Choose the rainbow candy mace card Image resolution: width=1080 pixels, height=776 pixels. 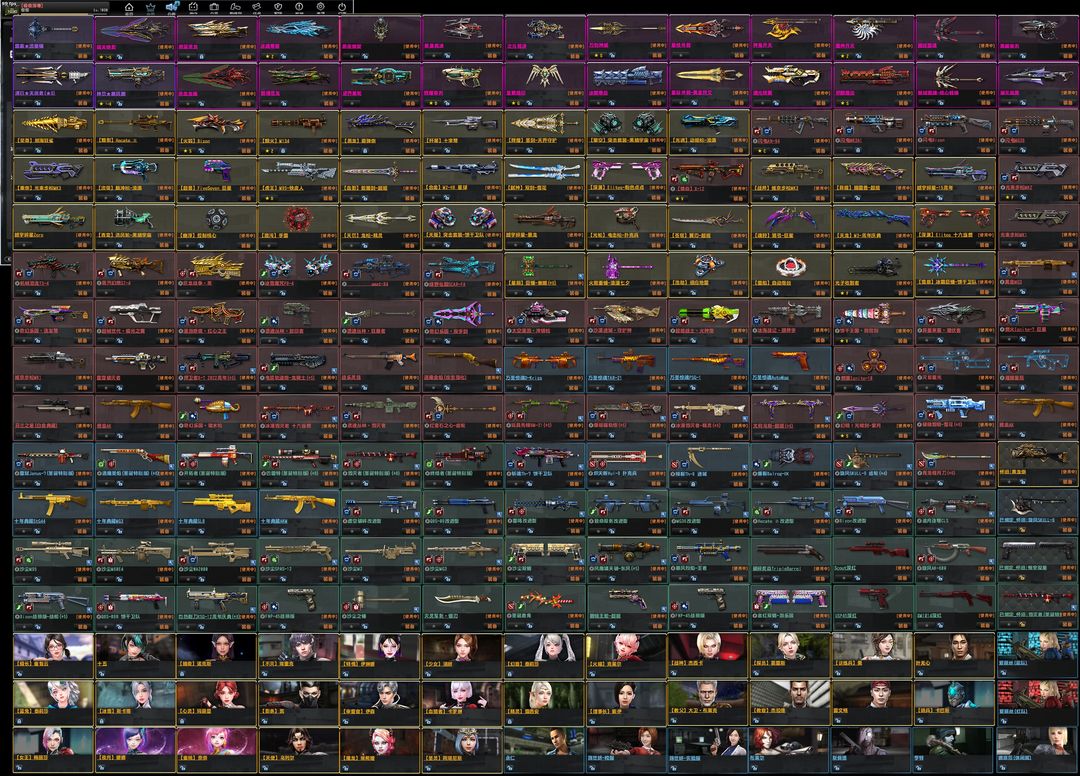[x=873, y=322]
